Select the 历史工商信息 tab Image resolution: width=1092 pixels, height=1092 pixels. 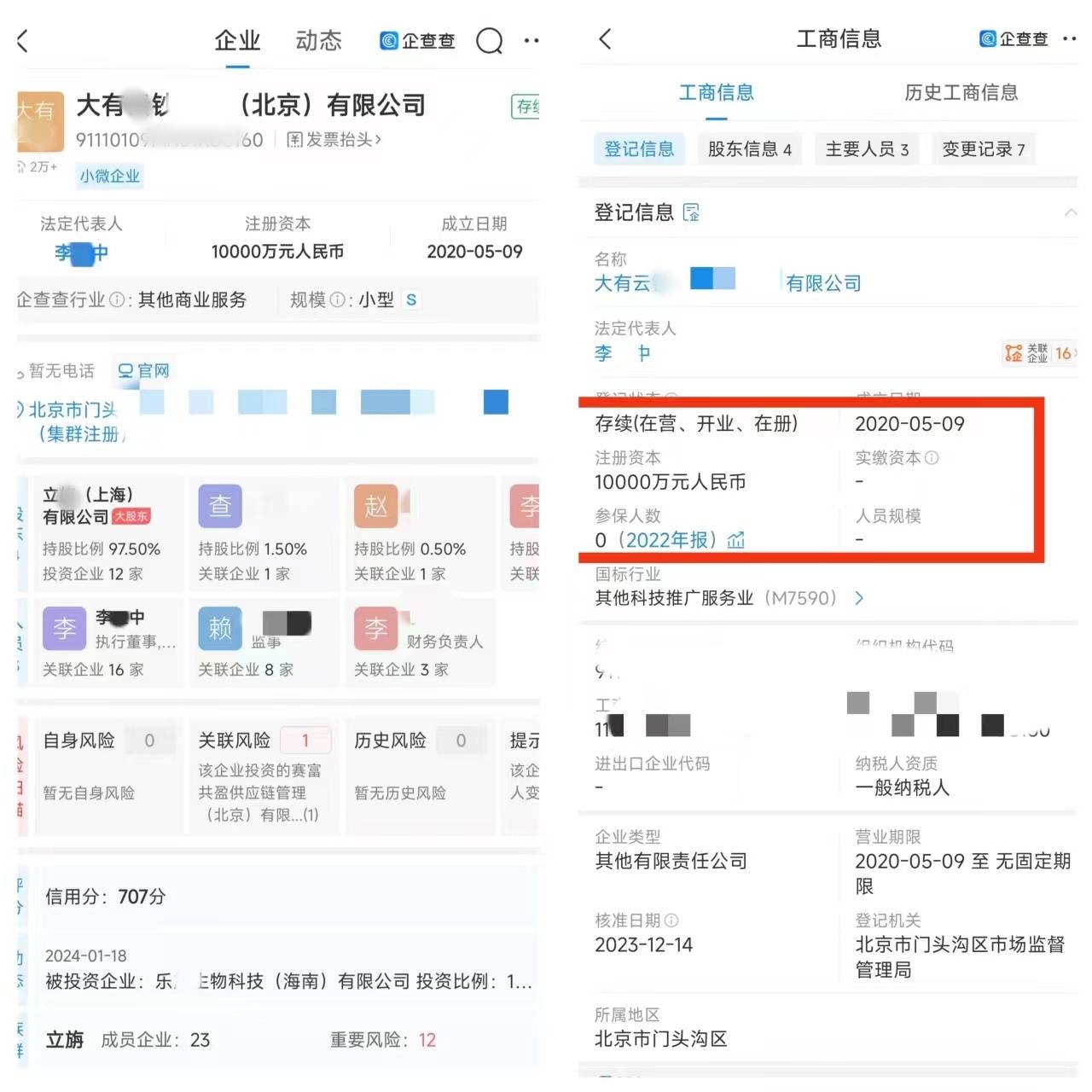(961, 92)
